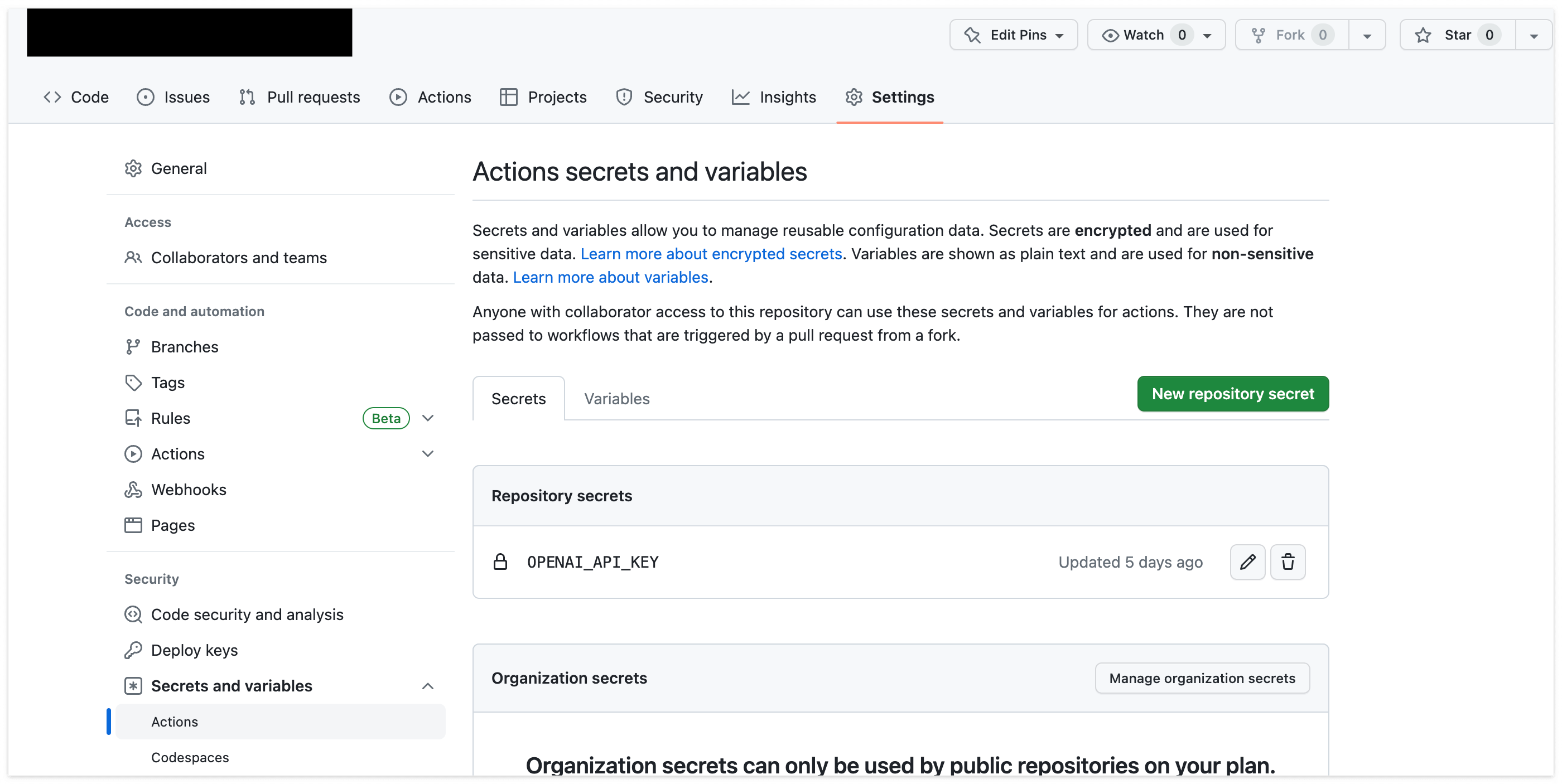The height and width of the screenshot is (784, 1562).
Task: Open Deploy keys via its key icon
Action: coord(133,650)
